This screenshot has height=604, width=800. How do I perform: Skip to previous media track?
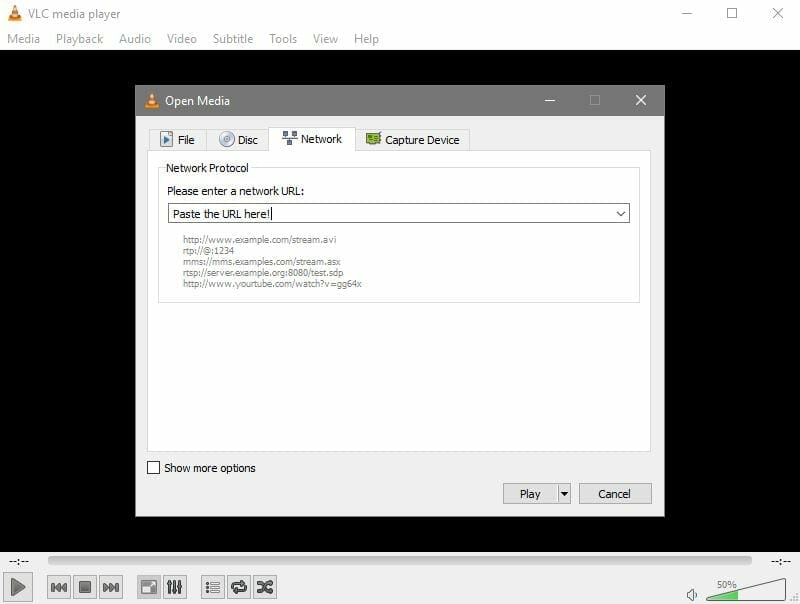coord(59,587)
